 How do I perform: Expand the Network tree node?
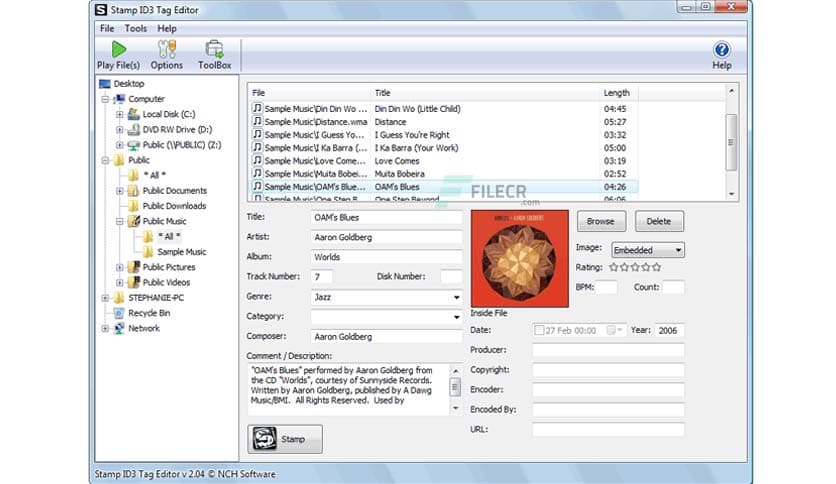(105, 328)
